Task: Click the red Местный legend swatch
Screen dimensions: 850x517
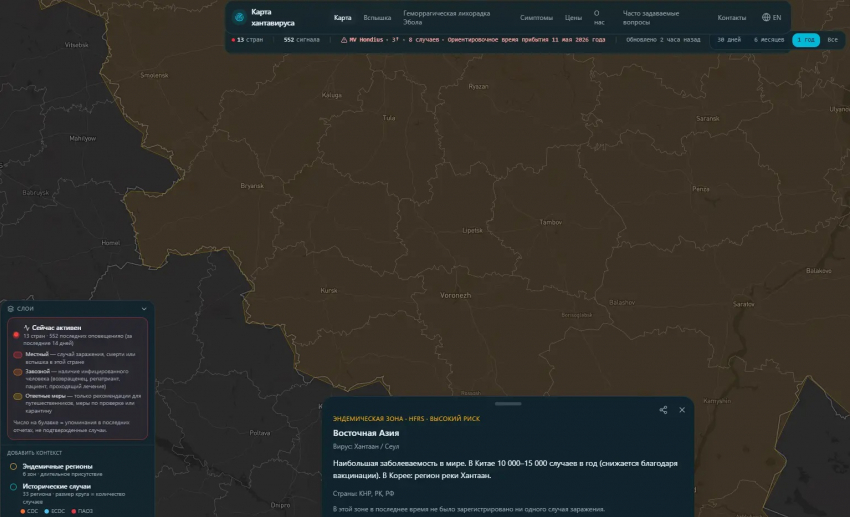Action: point(18,354)
